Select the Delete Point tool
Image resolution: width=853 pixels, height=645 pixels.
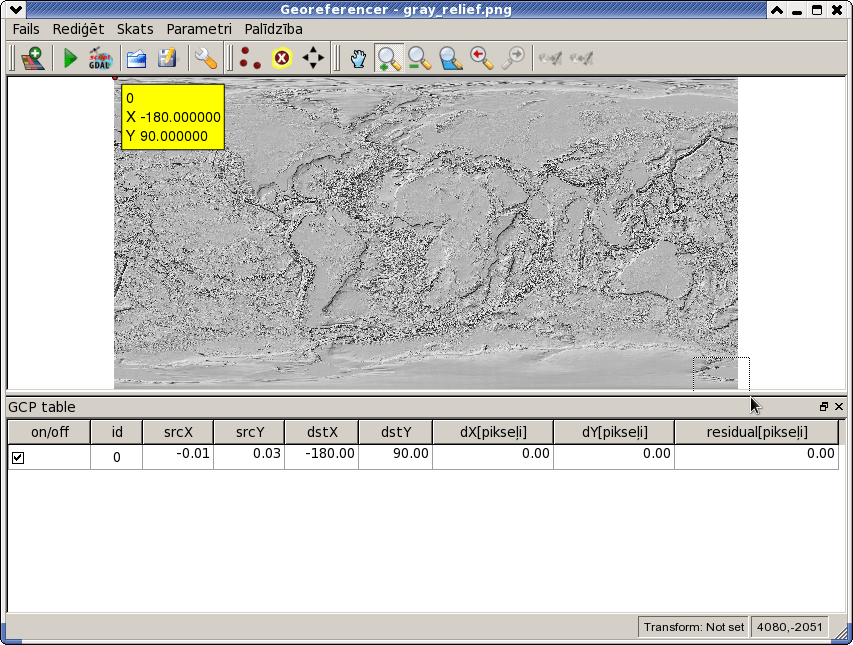(282, 58)
